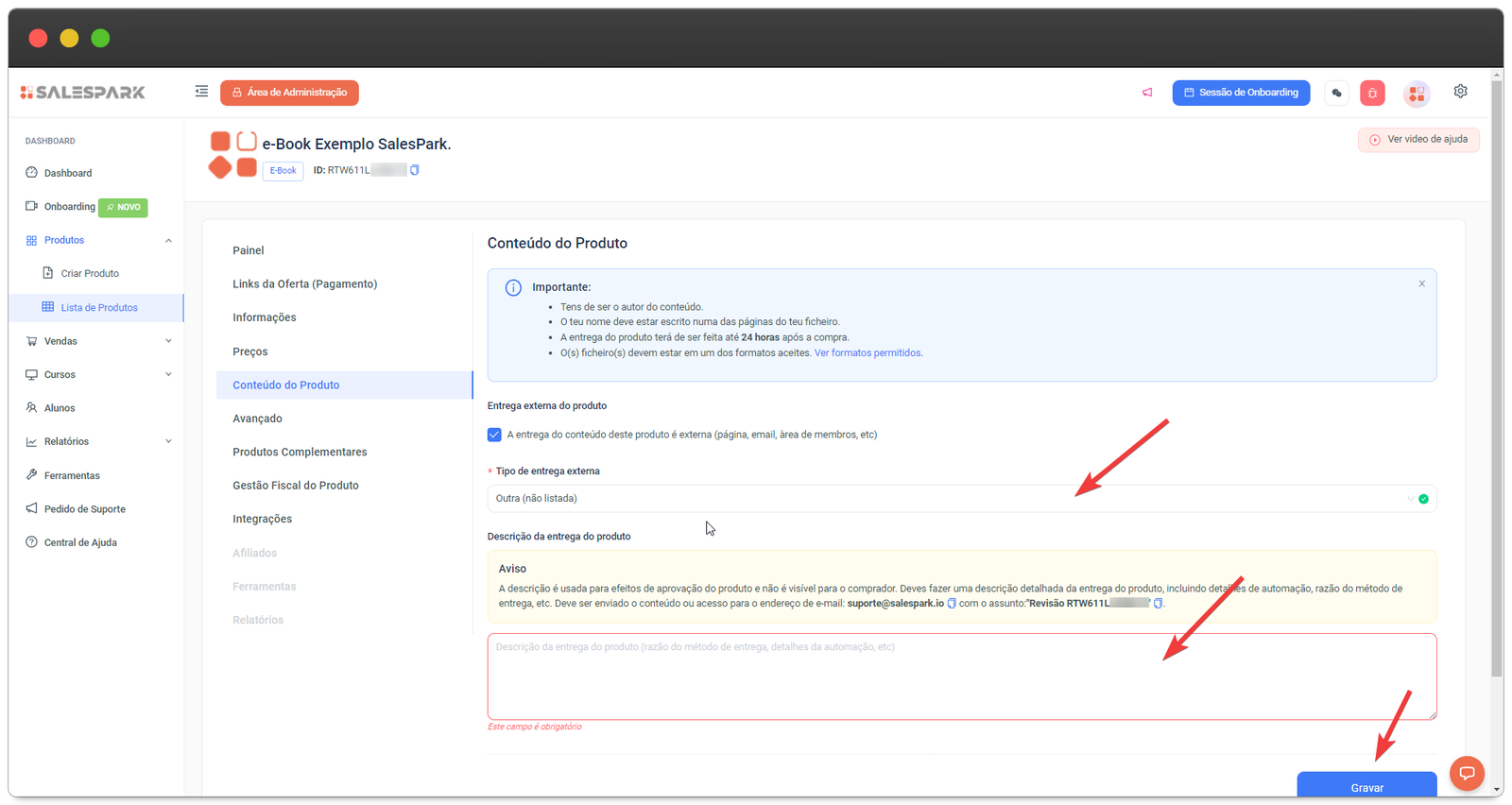The height and width of the screenshot is (805, 1512).
Task: Open the settings gear icon
Action: point(1460,92)
